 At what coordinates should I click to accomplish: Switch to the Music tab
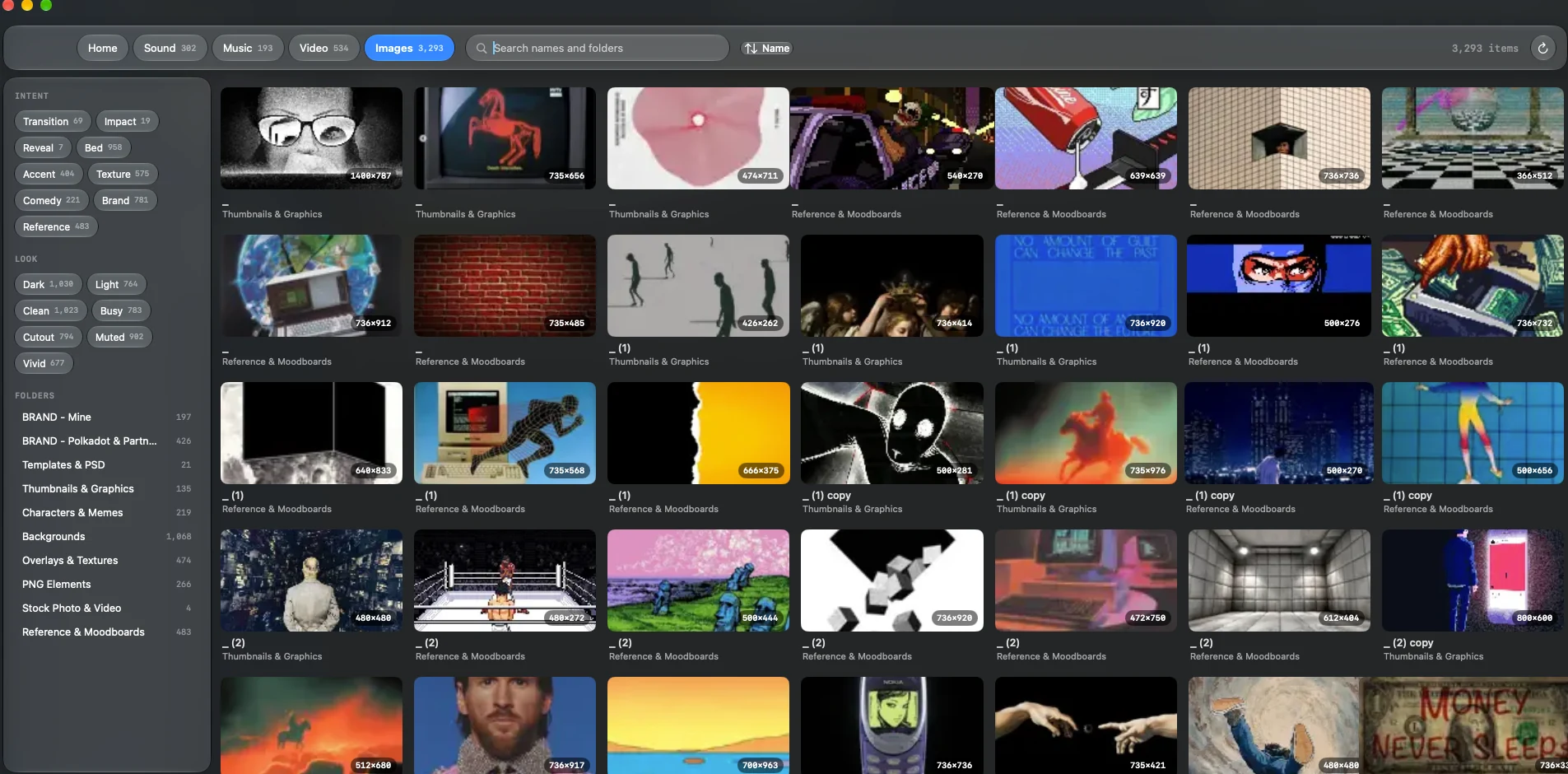point(247,48)
